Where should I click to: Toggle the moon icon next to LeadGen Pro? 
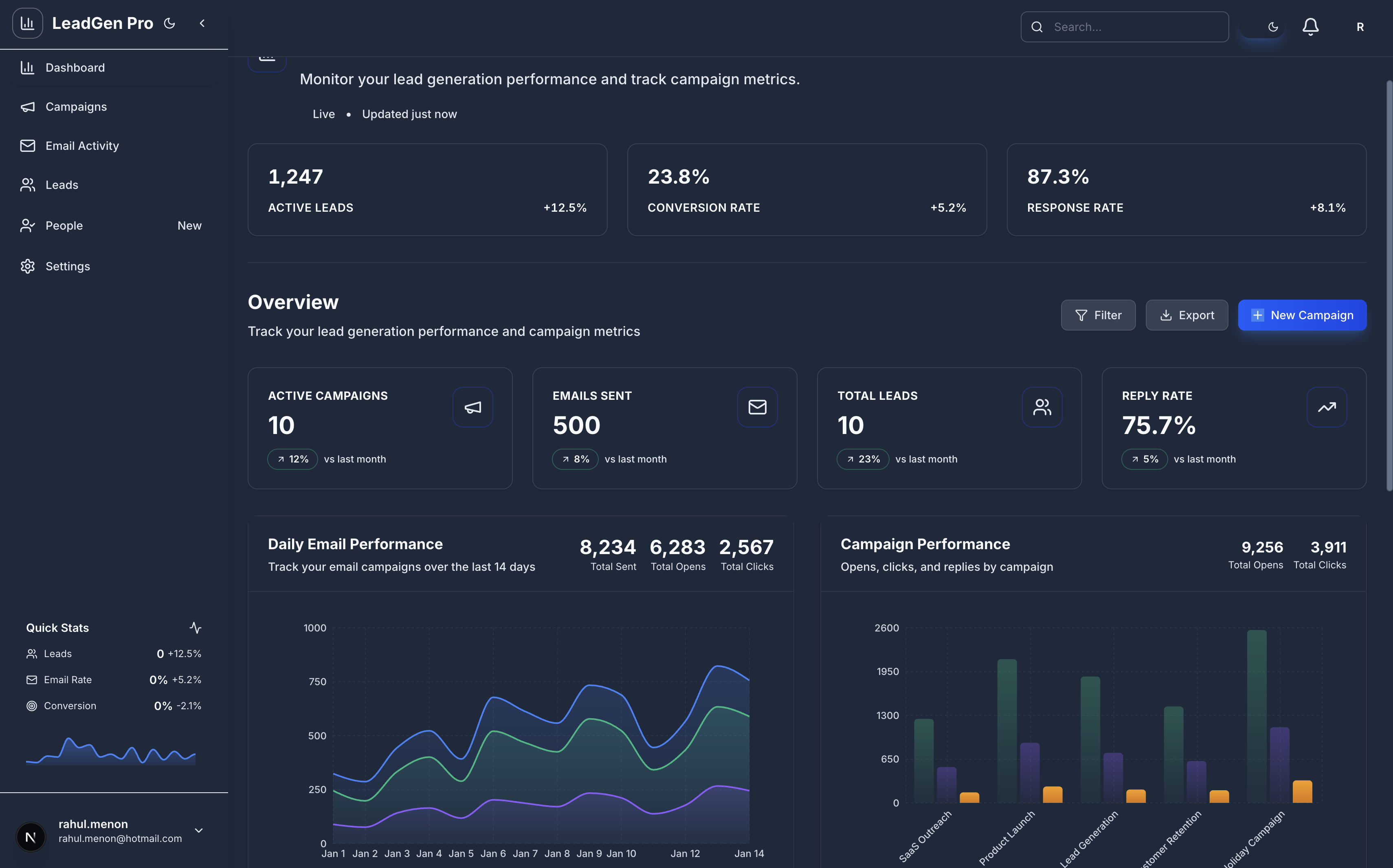169,23
